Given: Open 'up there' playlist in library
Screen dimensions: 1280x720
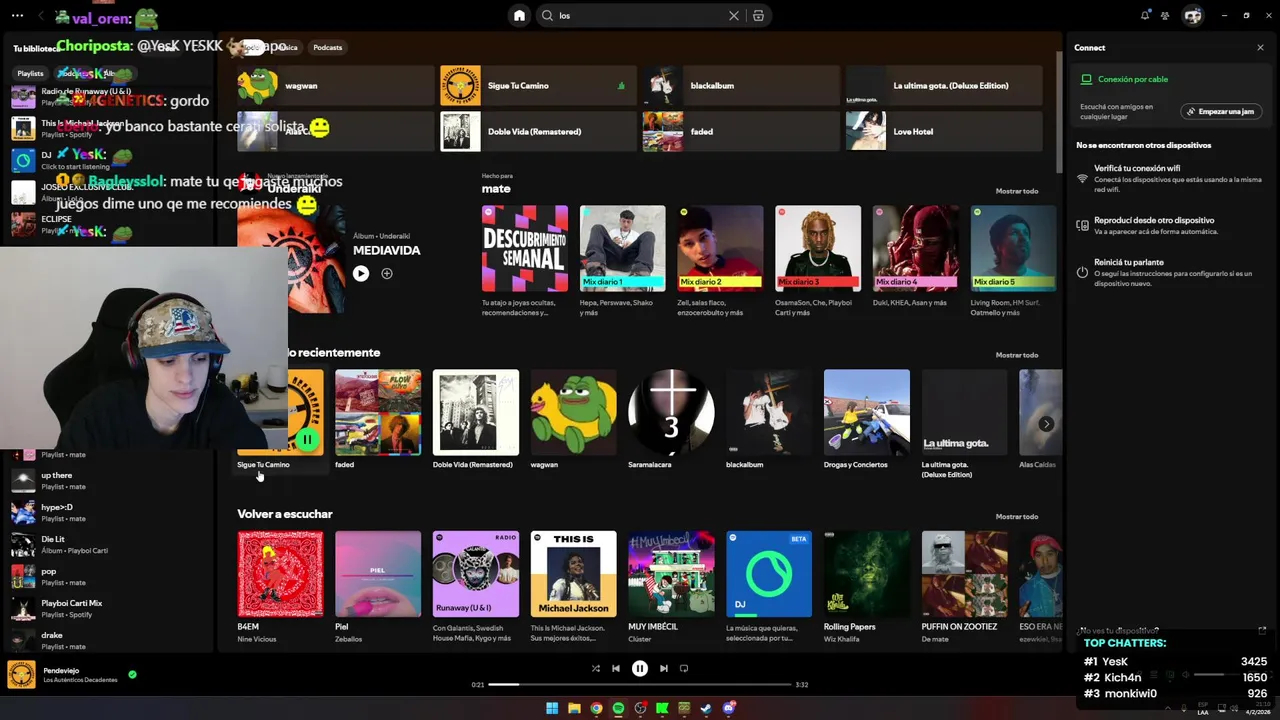Looking at the screenshot, I should 108,481.
